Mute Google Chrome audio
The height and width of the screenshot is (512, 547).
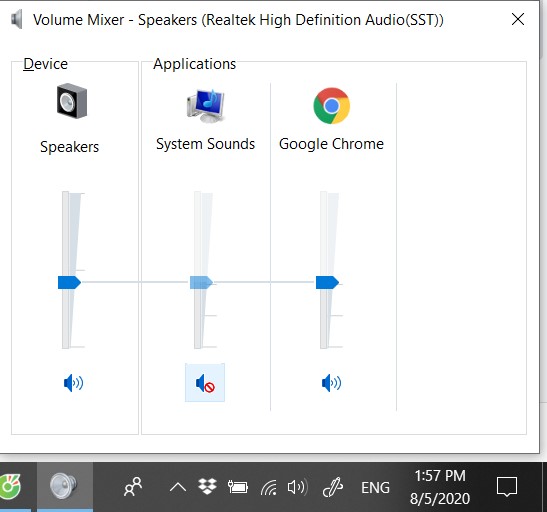pos(331,383)
